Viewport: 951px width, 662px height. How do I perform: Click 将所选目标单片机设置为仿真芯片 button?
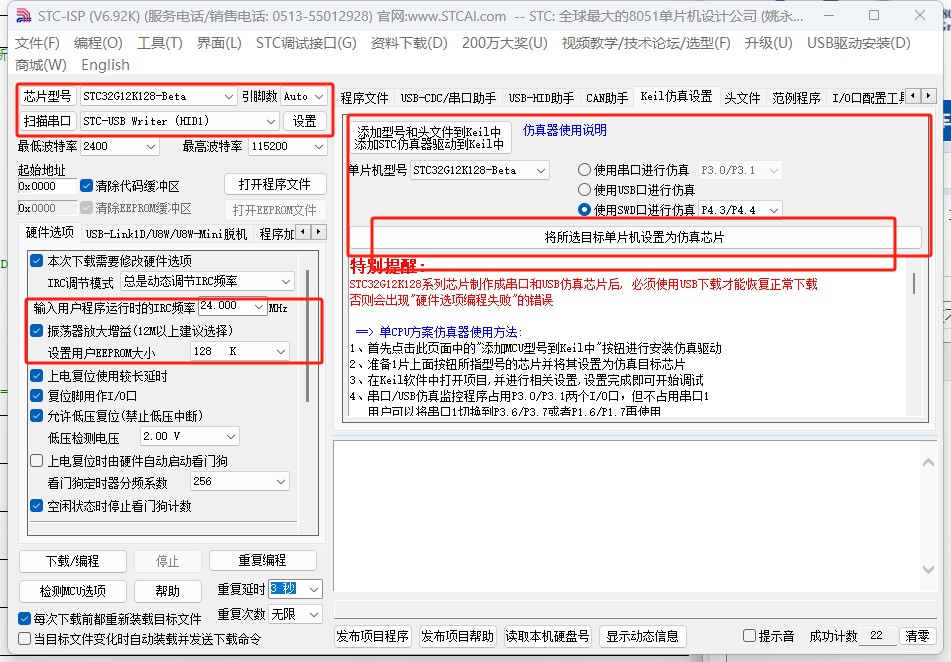coord(634,237)
